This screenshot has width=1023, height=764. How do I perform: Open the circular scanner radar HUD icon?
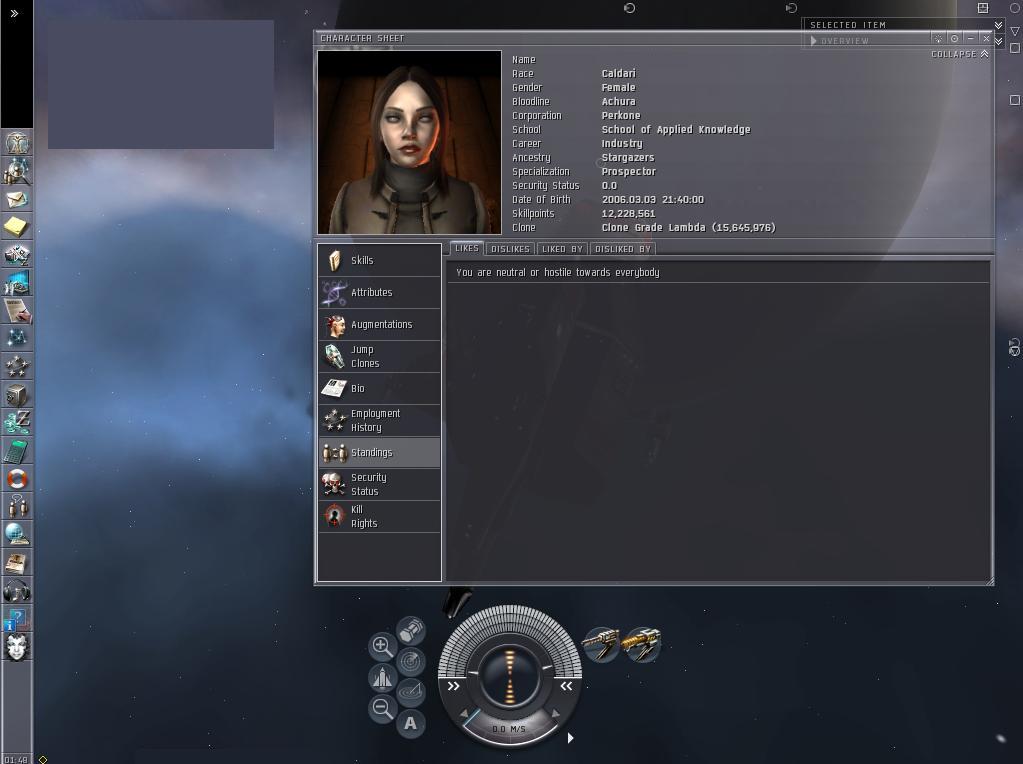[x=411, y=662]
